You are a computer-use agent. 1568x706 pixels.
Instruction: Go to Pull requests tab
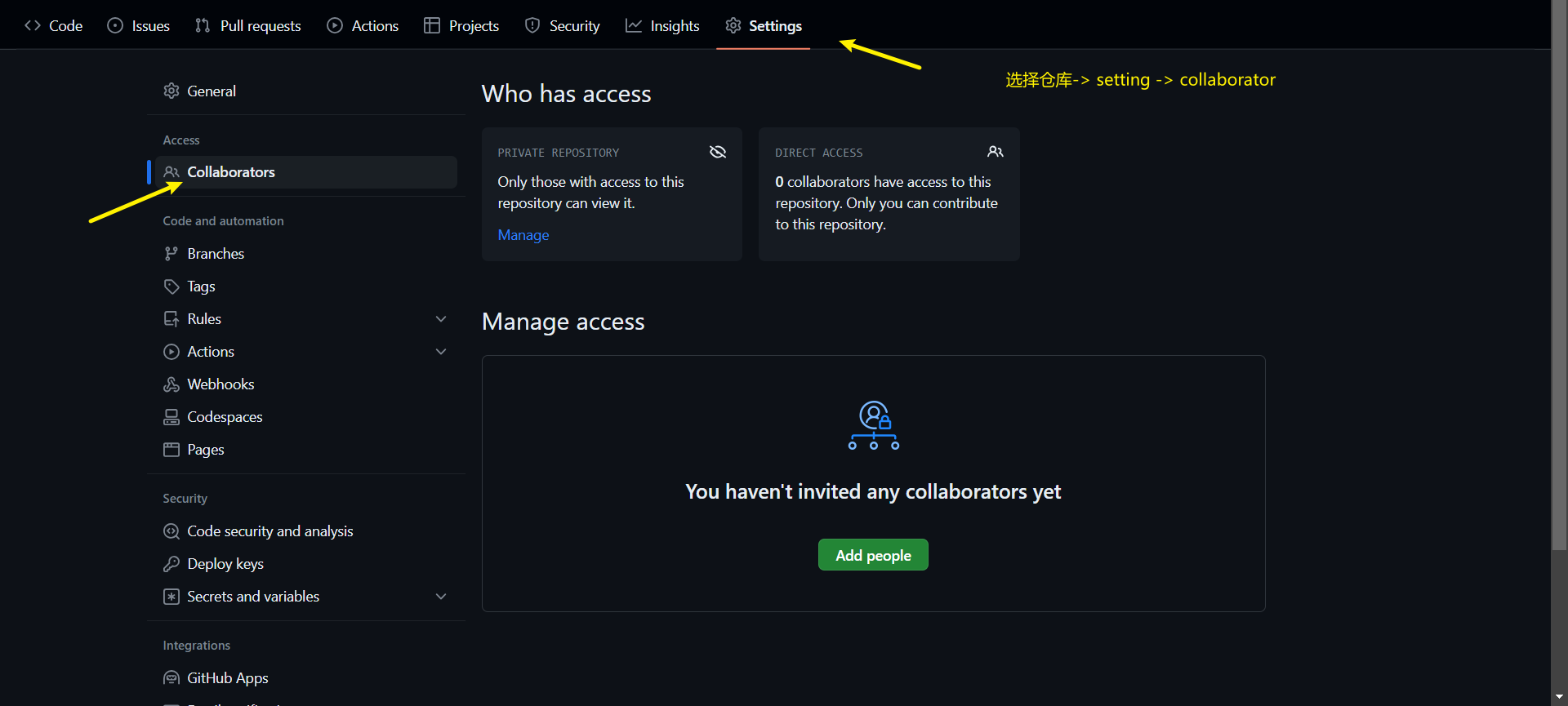click(248, 25)
